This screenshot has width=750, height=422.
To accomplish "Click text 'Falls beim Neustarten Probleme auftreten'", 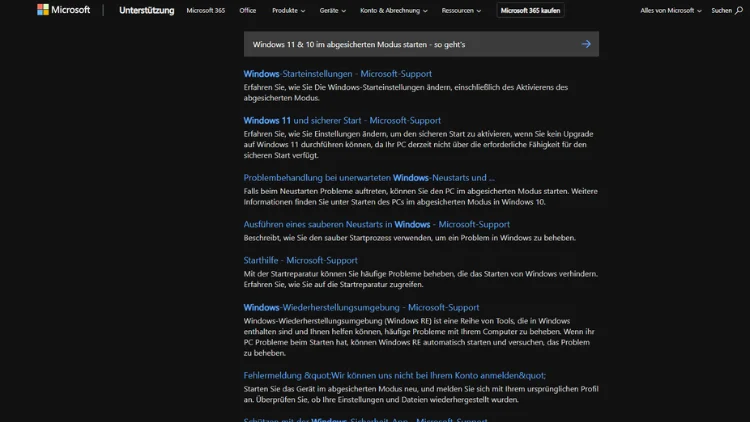I will 420,196.
